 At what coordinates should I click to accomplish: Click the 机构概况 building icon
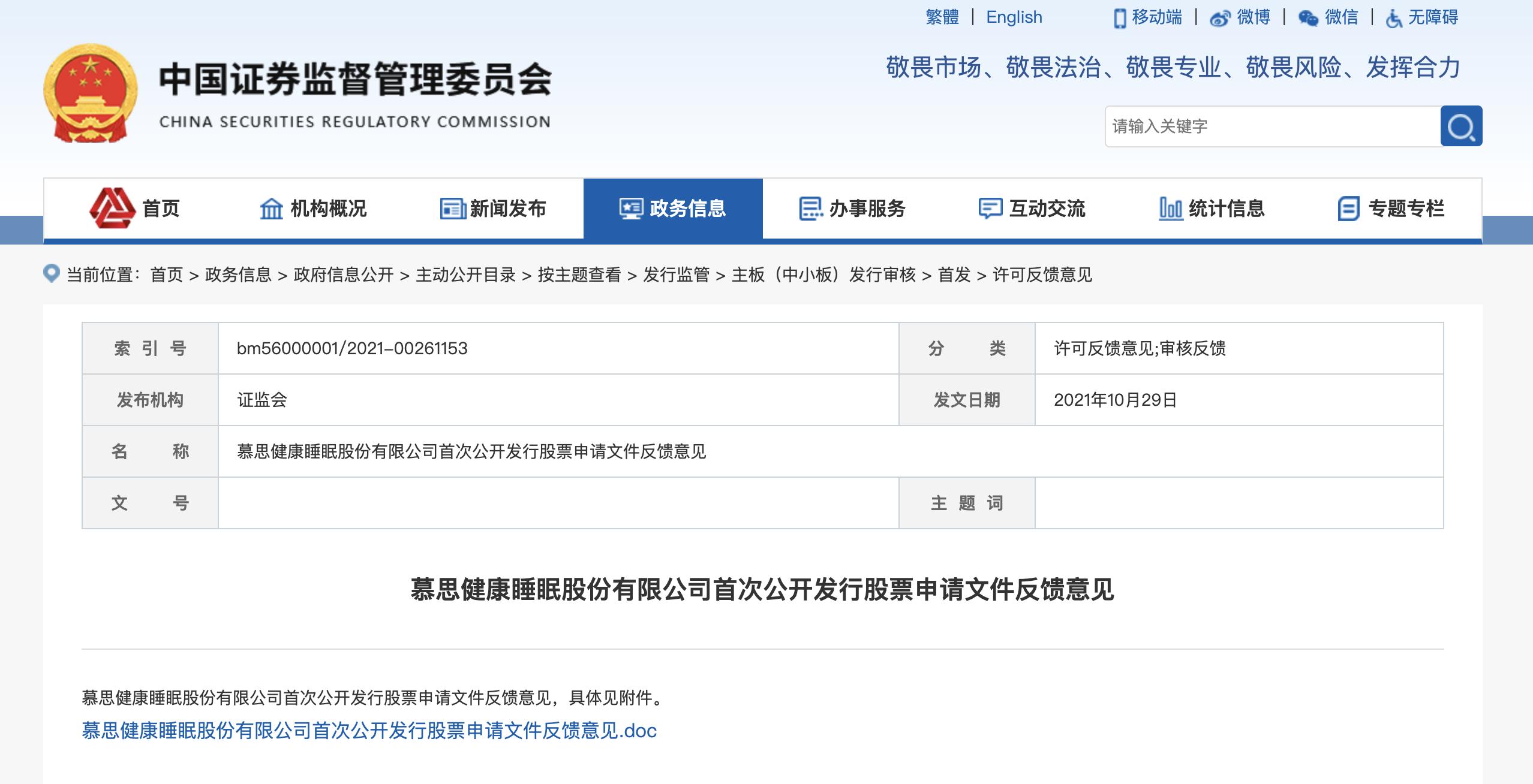pos(272,209)
